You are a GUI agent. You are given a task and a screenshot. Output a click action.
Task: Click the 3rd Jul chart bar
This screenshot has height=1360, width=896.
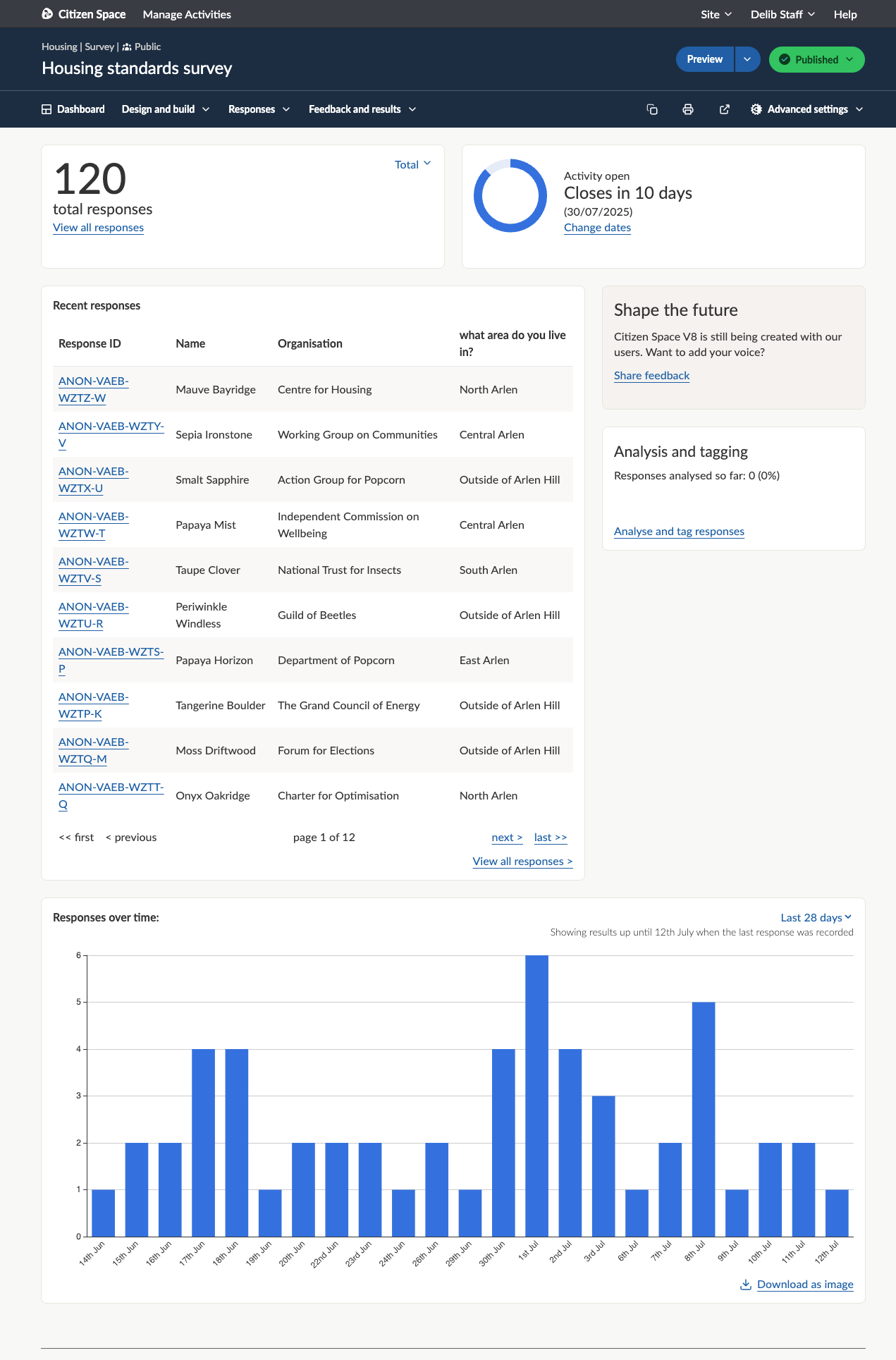[x=603, y=1166]
